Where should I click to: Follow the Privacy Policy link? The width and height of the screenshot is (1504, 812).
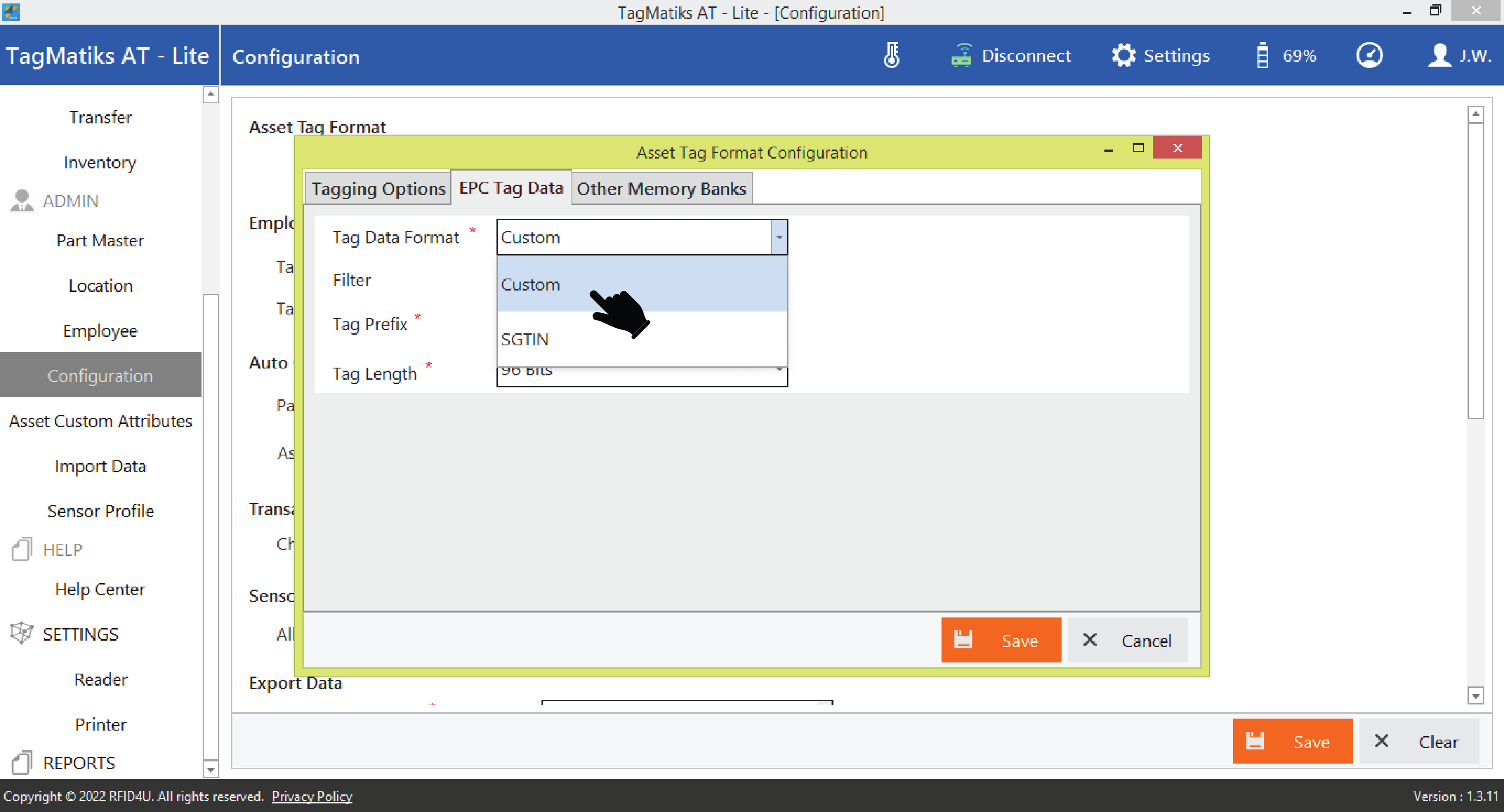click(x=312, y=796)
